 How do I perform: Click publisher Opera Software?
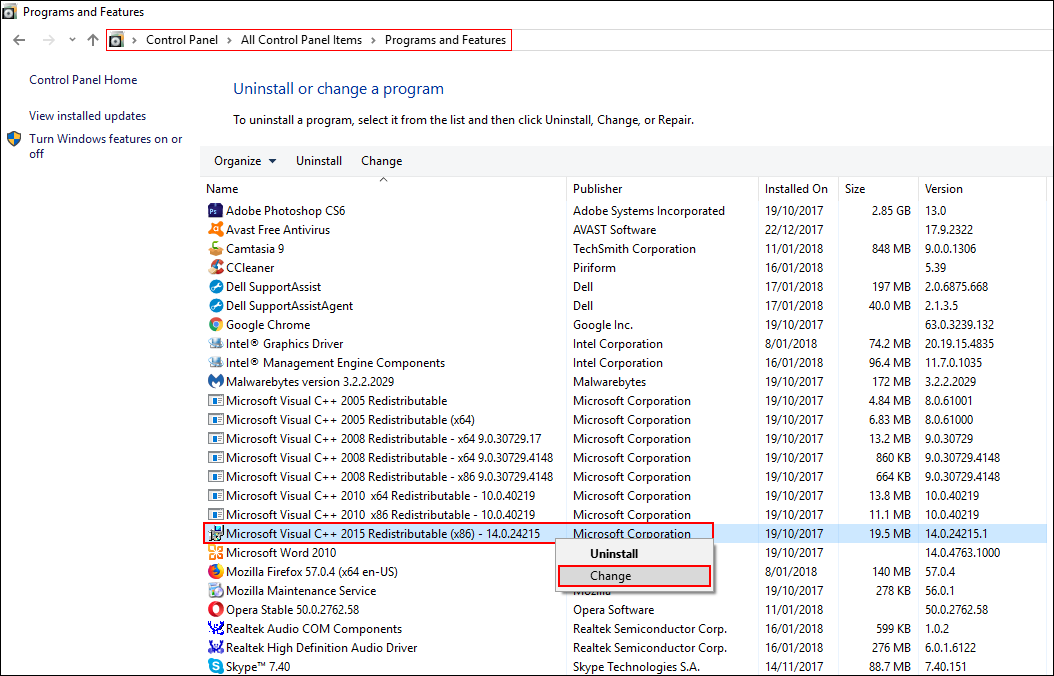click(613, 609)
